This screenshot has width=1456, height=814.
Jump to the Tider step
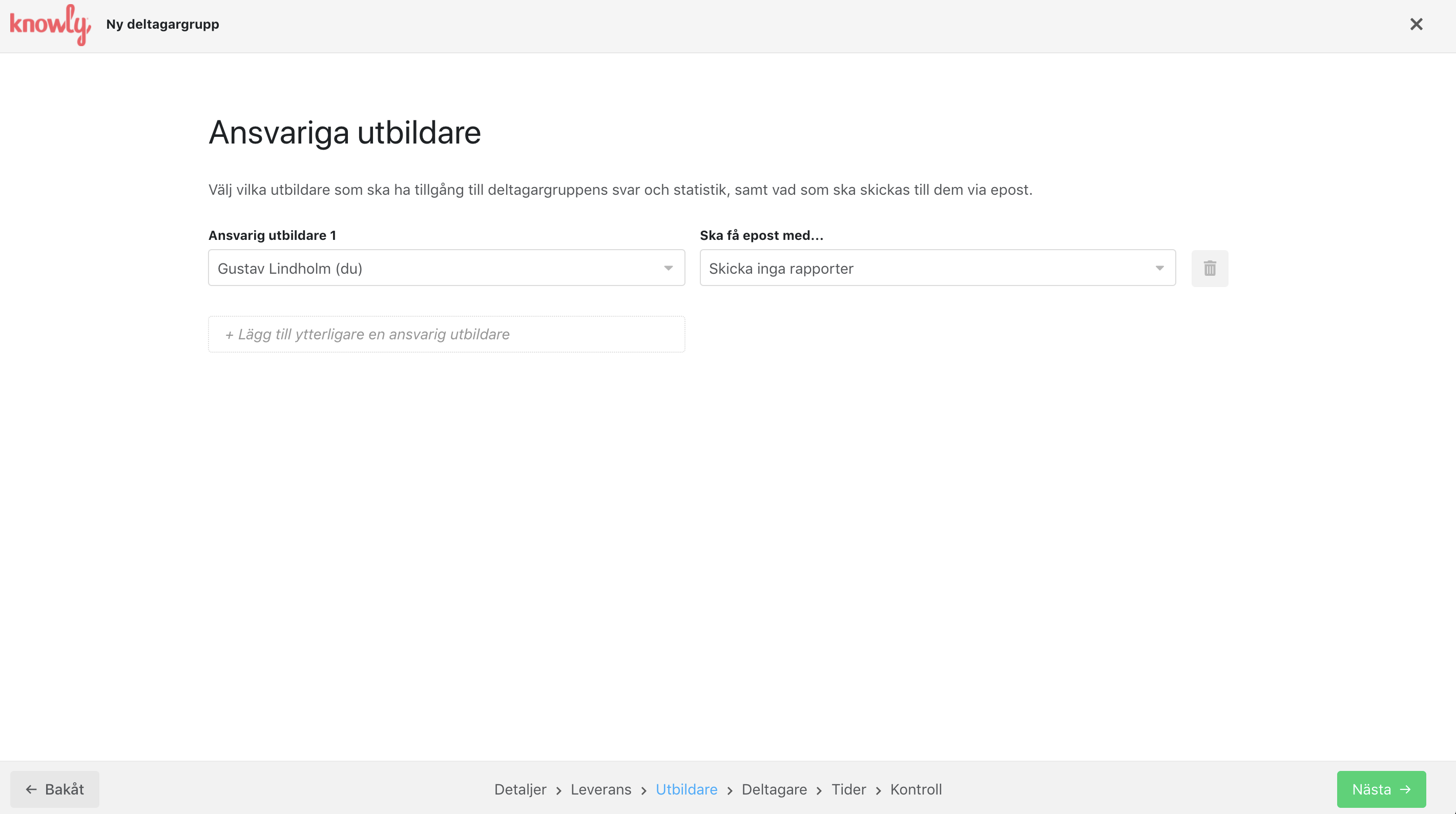click(x=848, y=789)
